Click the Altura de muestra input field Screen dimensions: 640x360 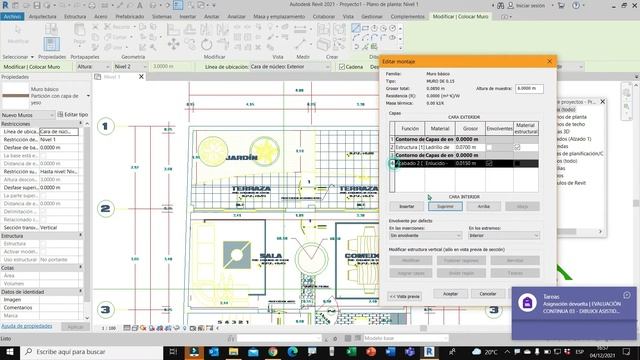pyautogui.click(x=529, y=88)
